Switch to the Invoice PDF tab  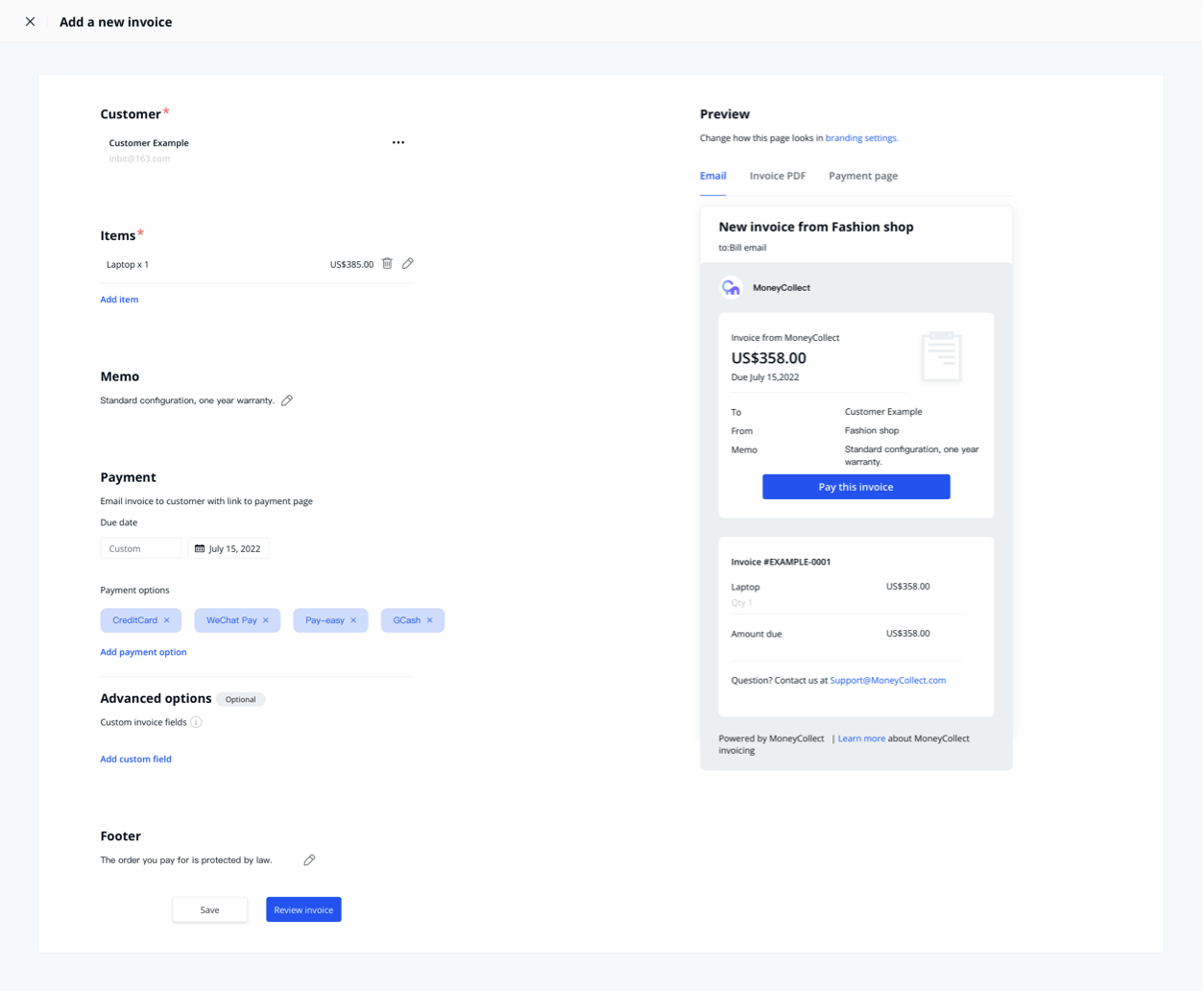(x=777, y=176)
